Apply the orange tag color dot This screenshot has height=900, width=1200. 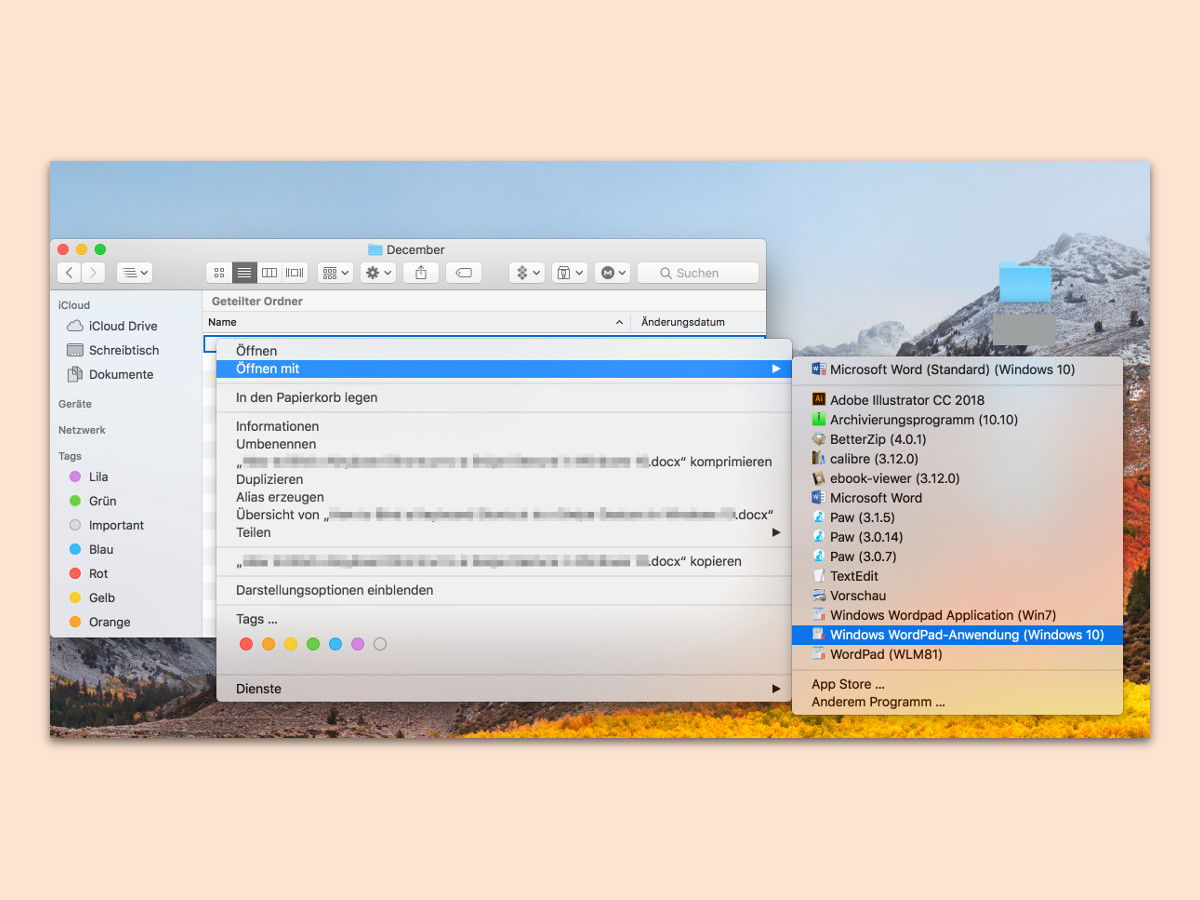(268, 644)
